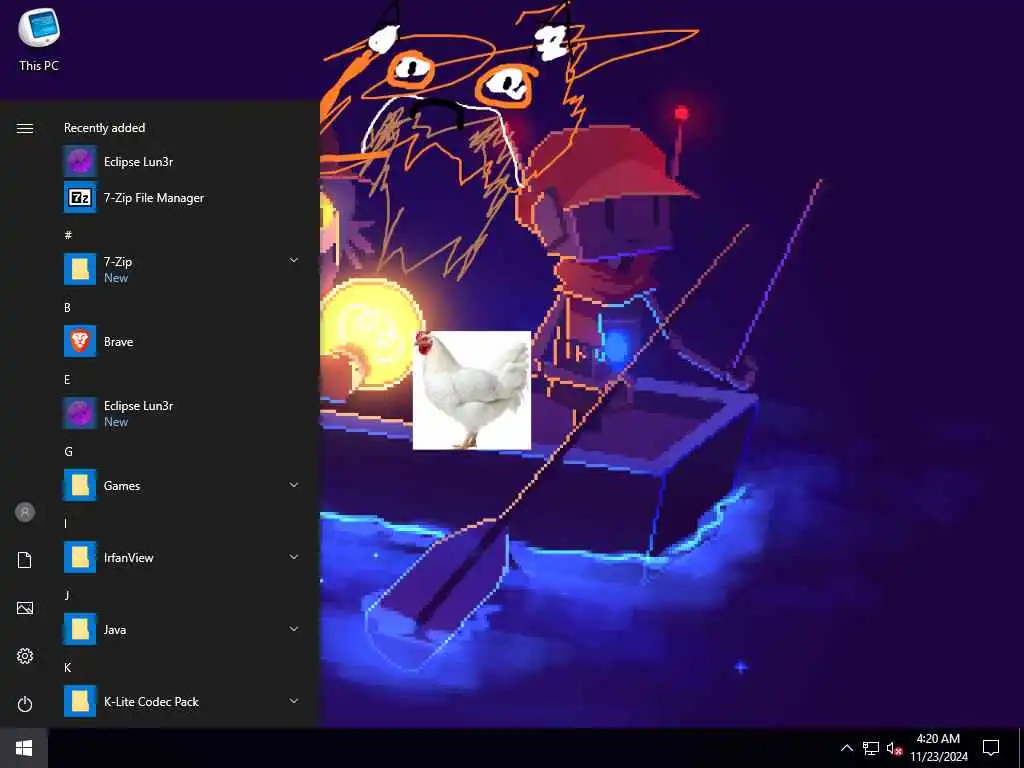Select the K-Lite Codec Pack label

[x=151, y=701]
